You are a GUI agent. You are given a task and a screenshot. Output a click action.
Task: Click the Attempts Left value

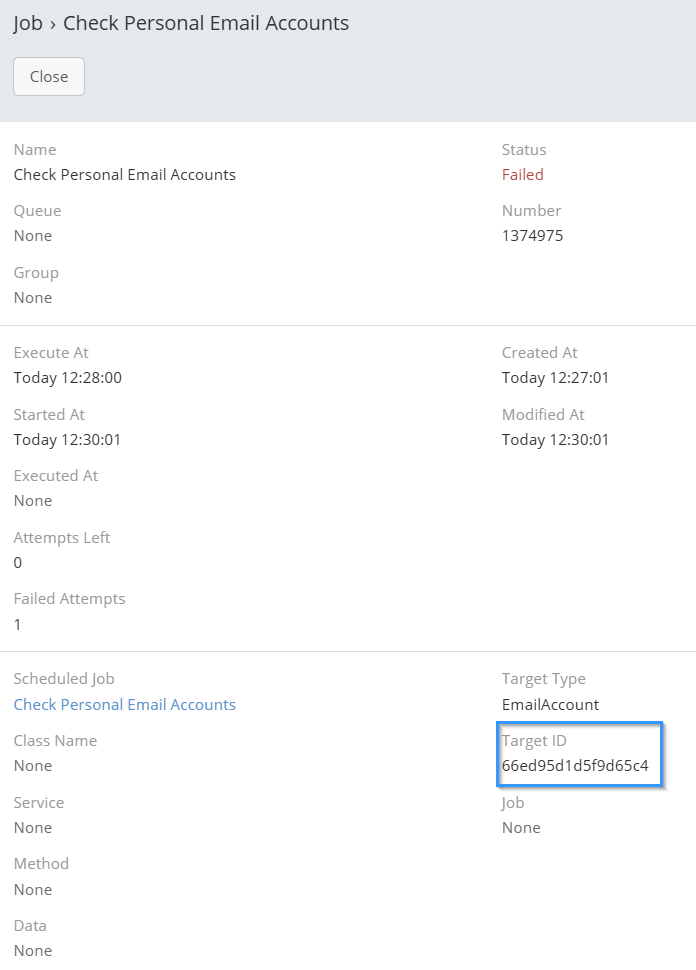pos(18,563)
